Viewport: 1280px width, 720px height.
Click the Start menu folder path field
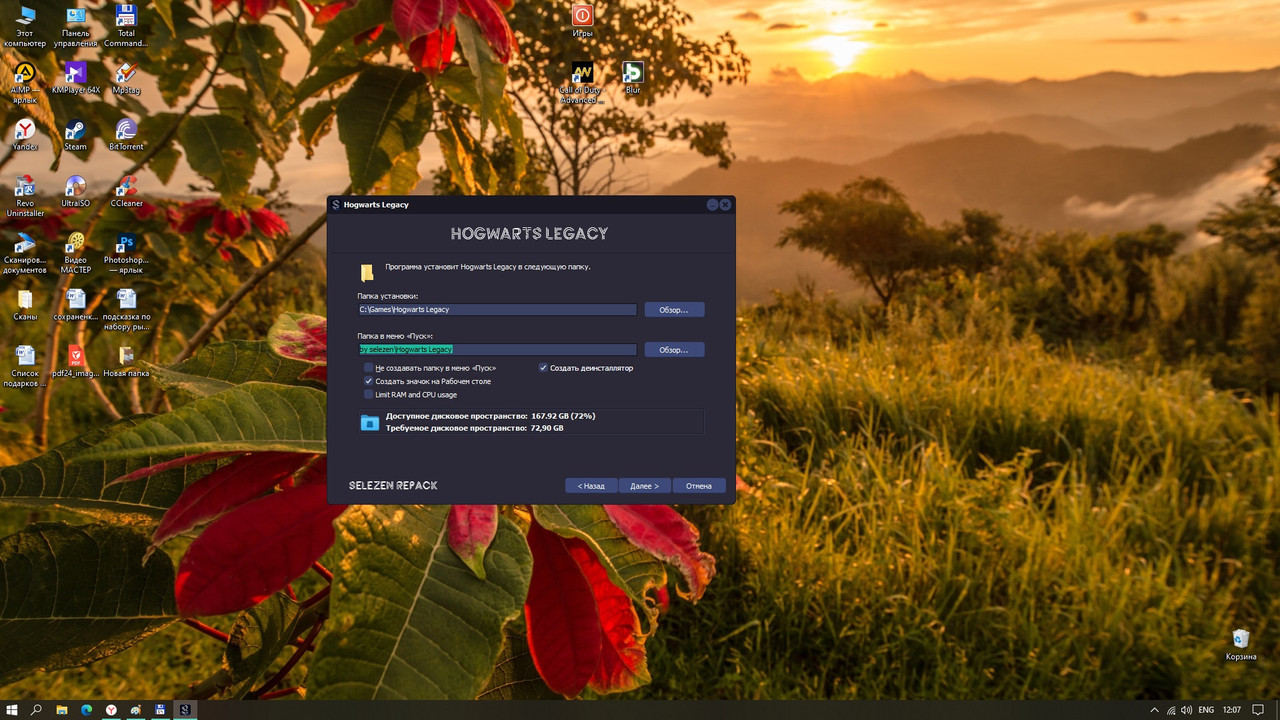tap(497, 349)
